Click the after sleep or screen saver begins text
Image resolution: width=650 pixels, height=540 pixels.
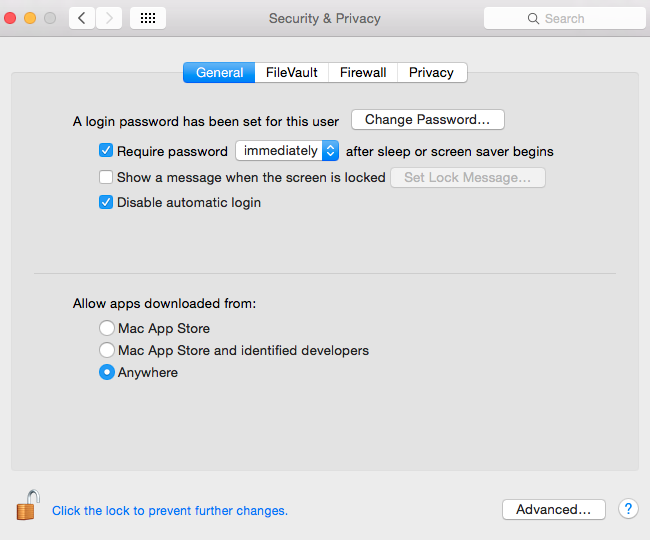450,152
